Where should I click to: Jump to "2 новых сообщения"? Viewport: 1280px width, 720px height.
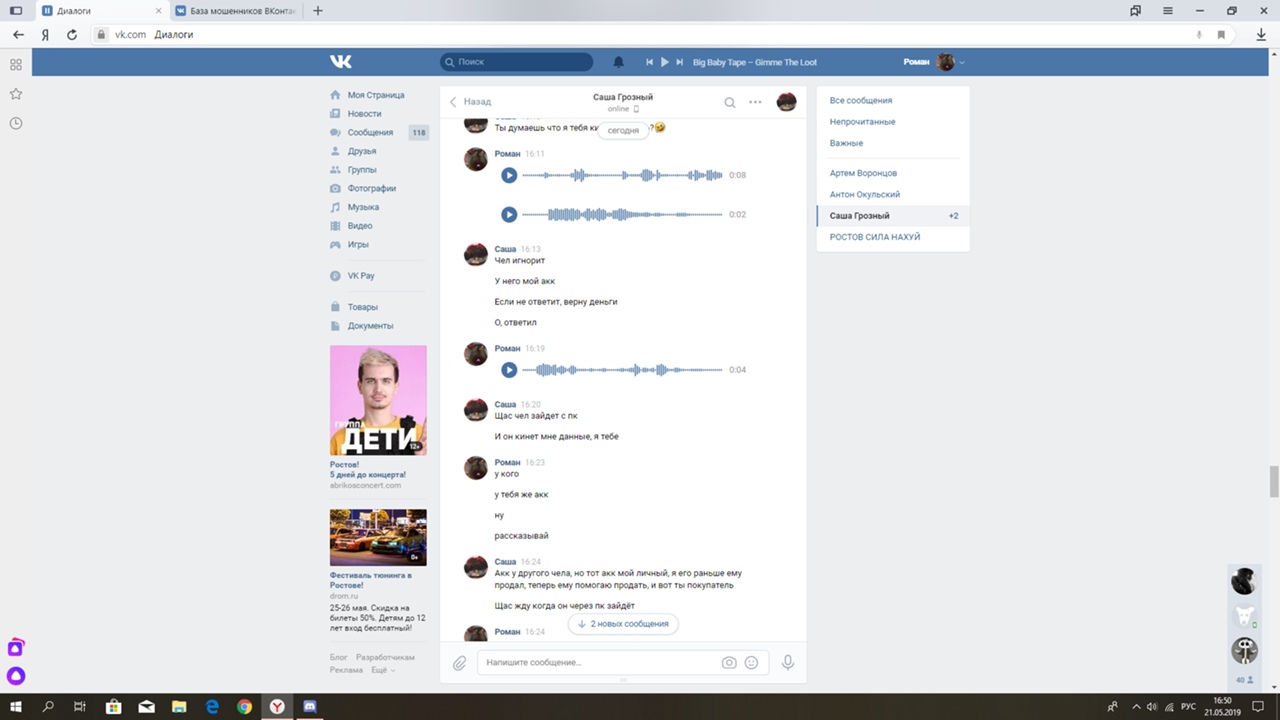(x=624, y=624)
